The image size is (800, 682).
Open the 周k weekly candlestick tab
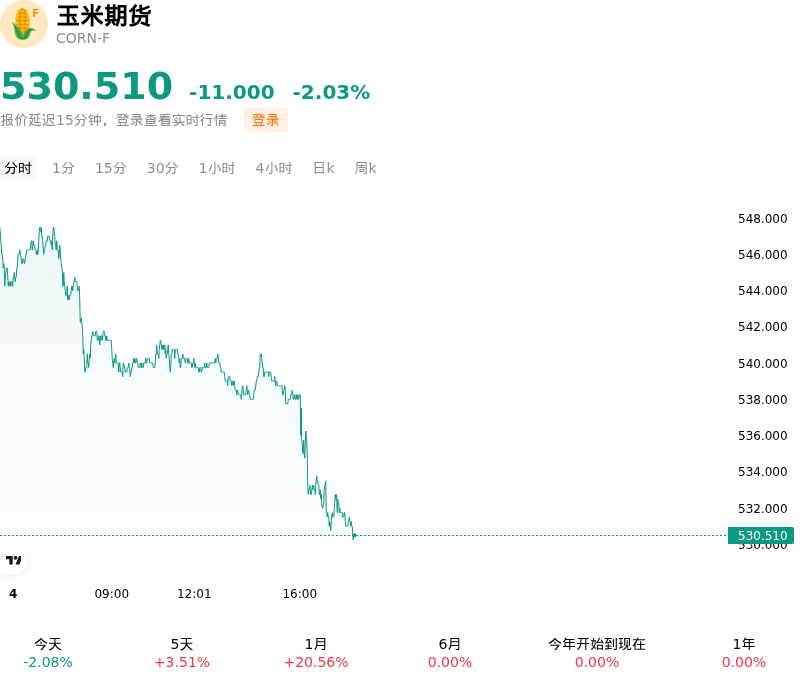365,168
